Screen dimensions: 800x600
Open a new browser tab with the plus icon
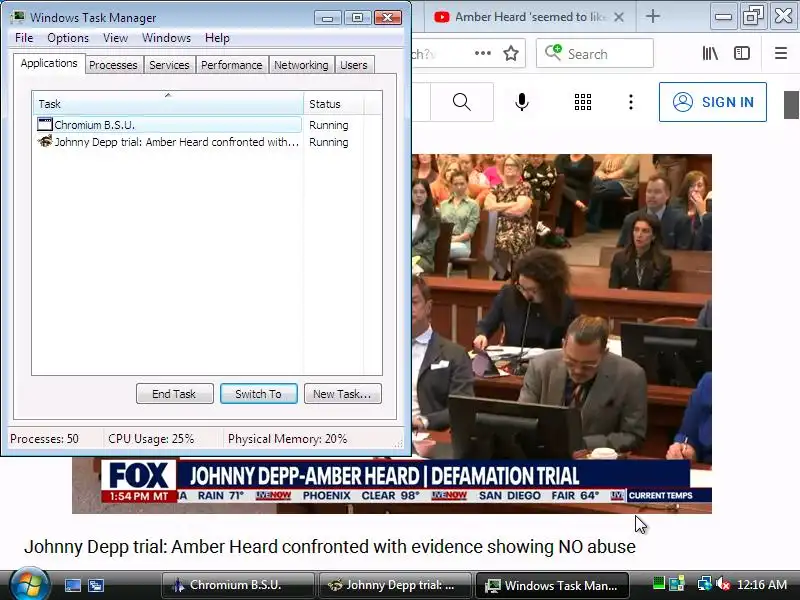click(653, 16)
